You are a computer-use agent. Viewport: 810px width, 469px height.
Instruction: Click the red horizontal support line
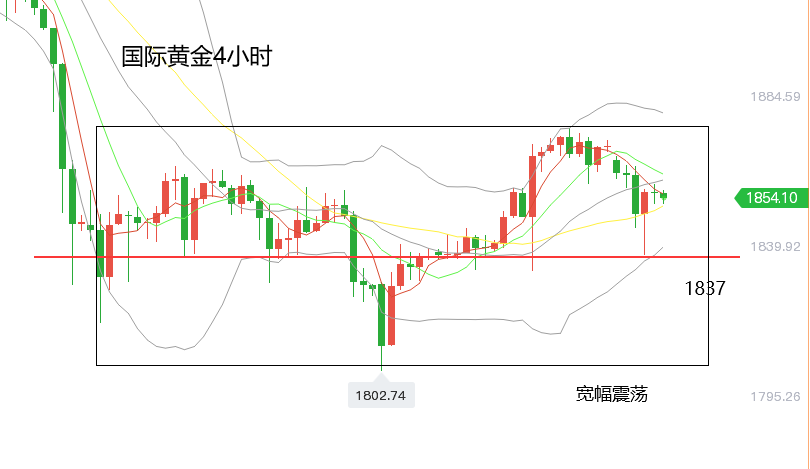tap(386, 257)
